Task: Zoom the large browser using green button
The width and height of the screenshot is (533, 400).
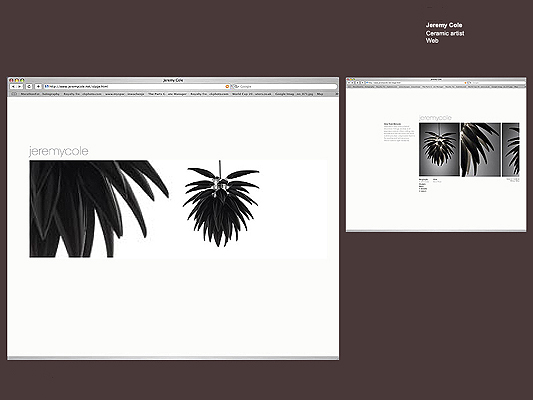Action: tap(22, 80)
